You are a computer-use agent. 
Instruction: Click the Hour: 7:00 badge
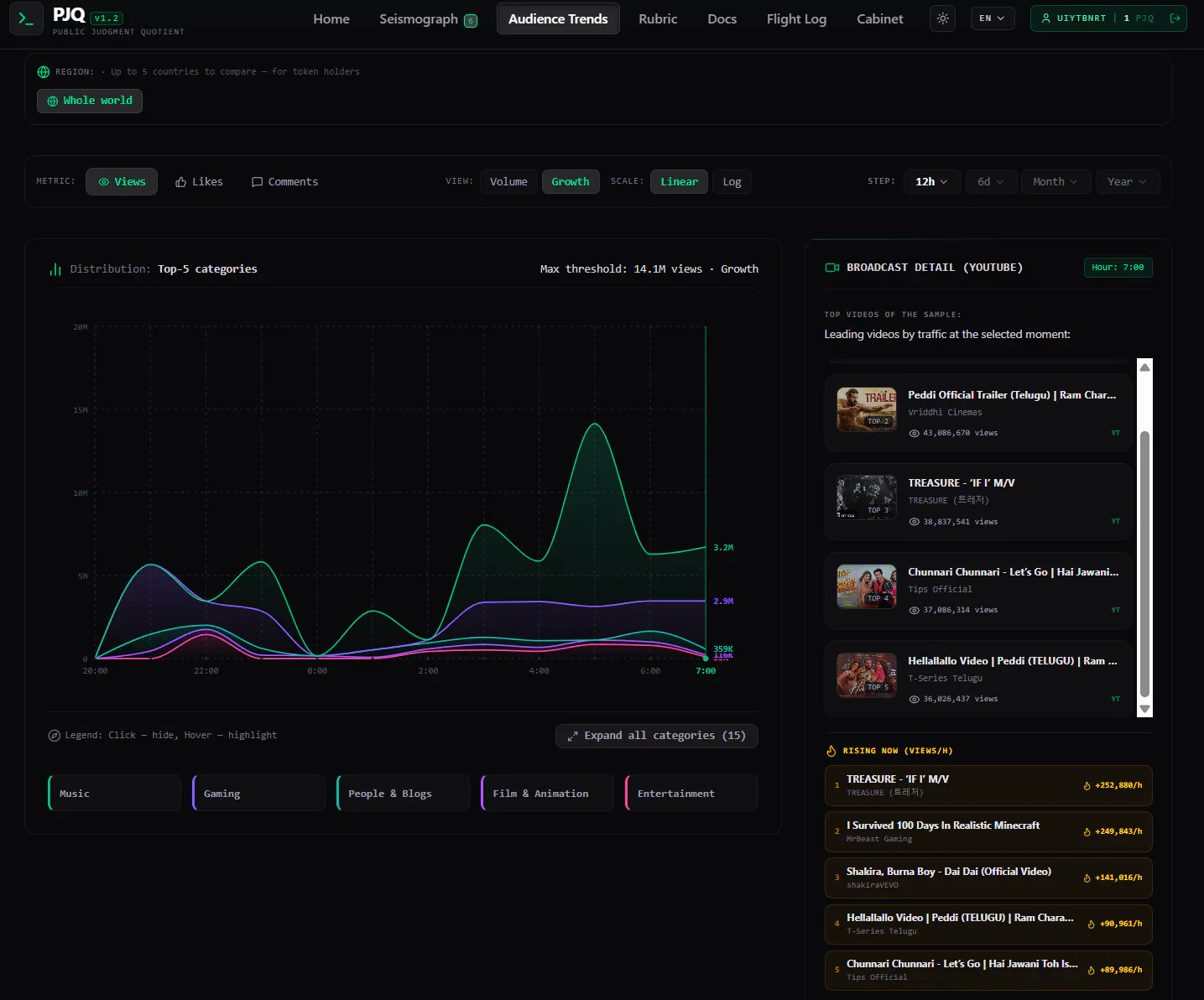pyautogui.click(x=1118, y=268)
